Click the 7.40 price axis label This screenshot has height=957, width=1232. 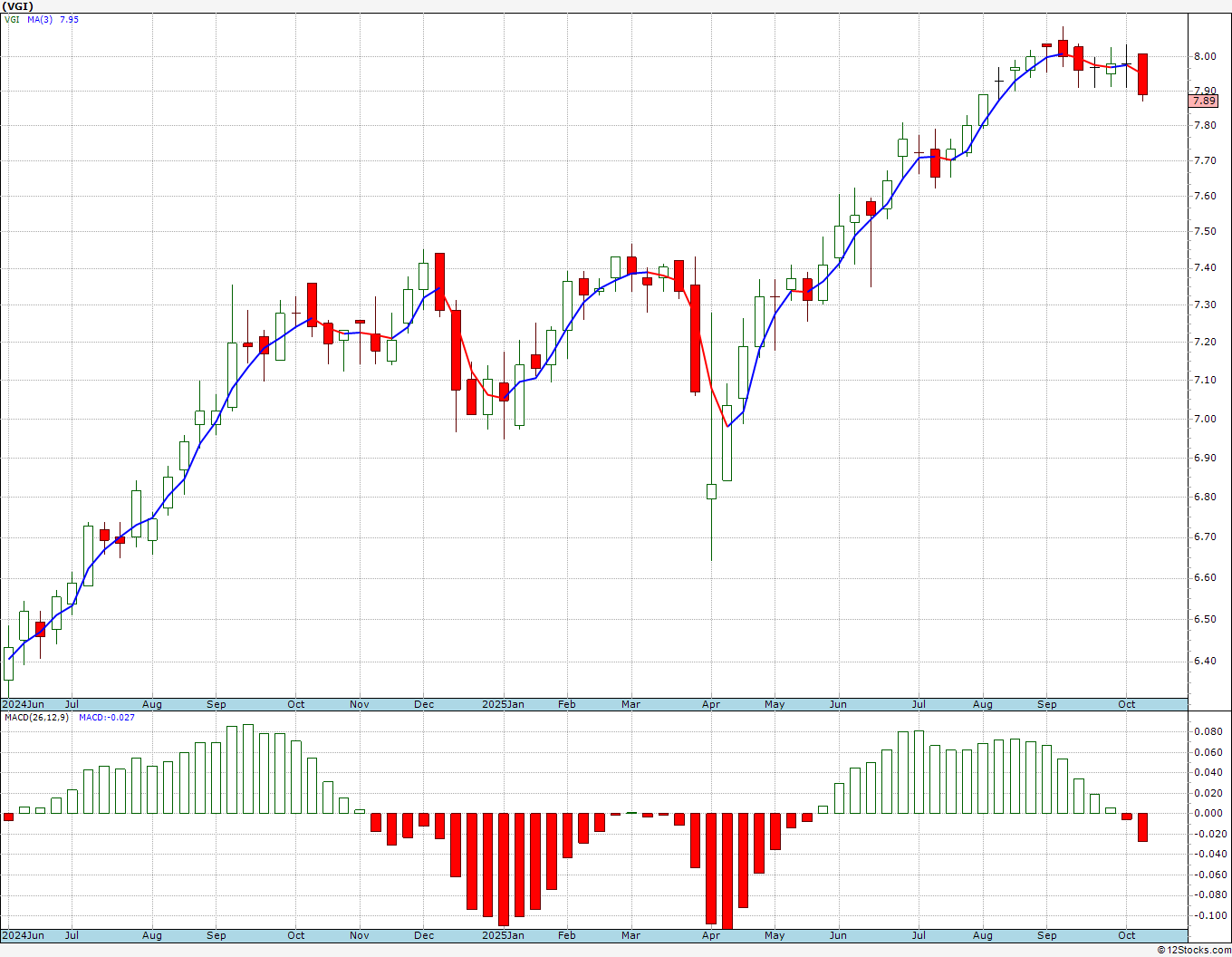coord(1204,267)
